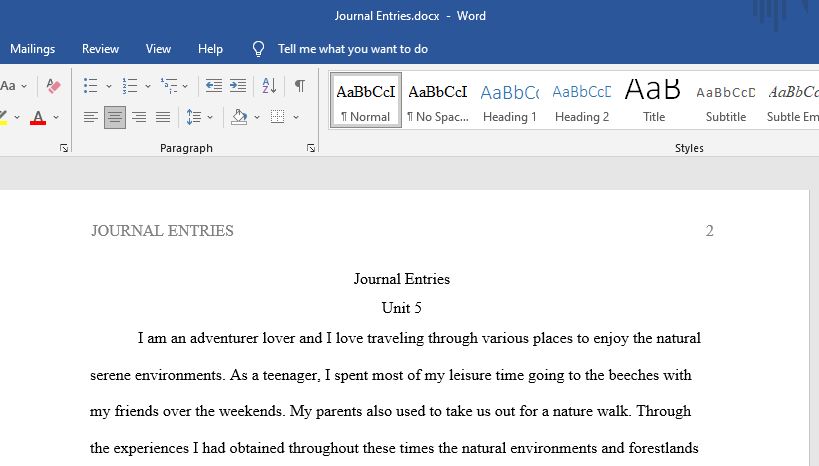Open the Multilevel List dropdown arrow
The width and height of the screenshot is (819, 466).
(x=185, y=86)
